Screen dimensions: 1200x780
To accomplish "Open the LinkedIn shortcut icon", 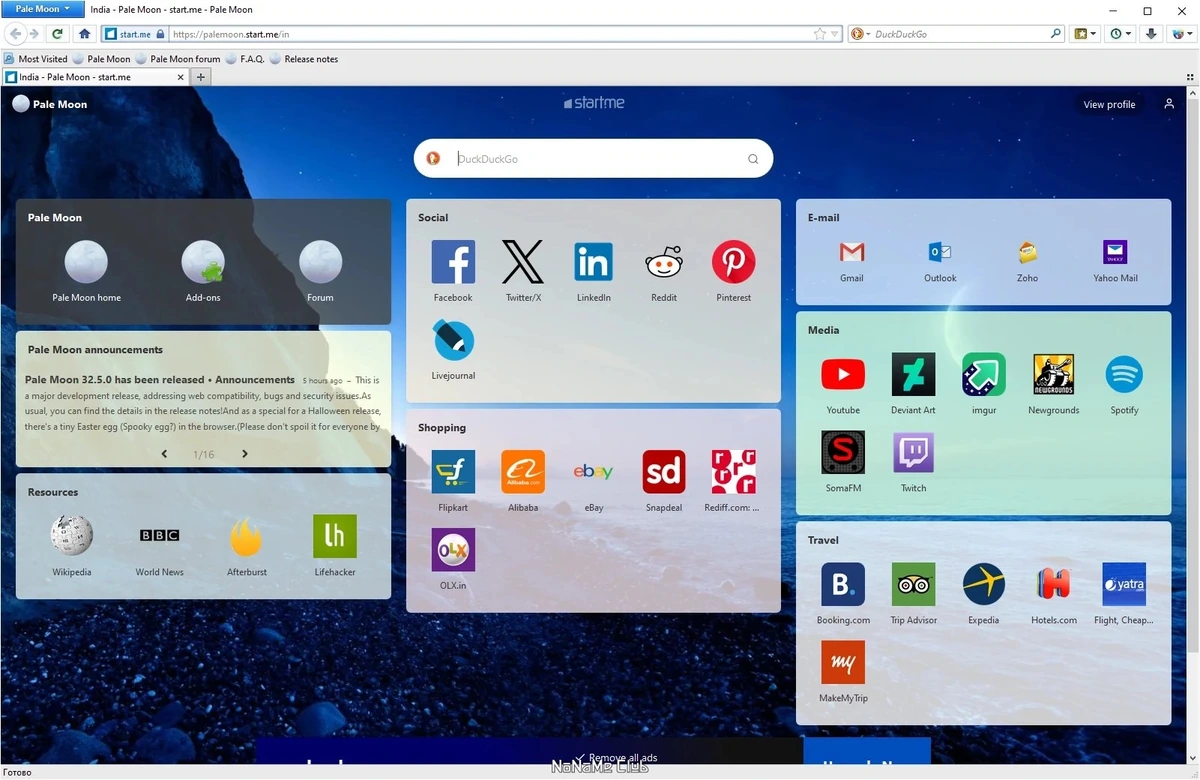I will tap(594, 262).
